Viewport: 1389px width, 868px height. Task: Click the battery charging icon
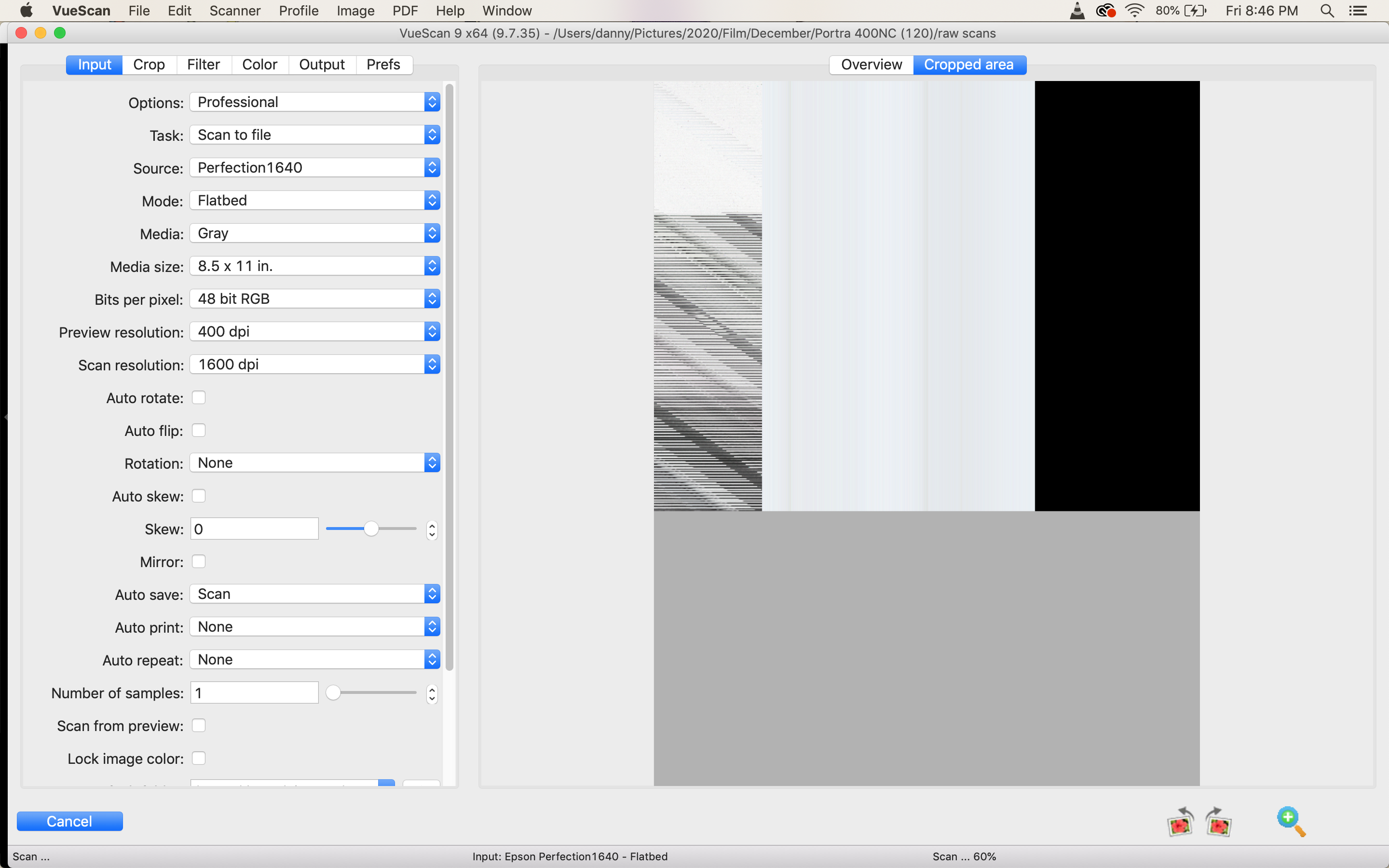[1196, 10]
